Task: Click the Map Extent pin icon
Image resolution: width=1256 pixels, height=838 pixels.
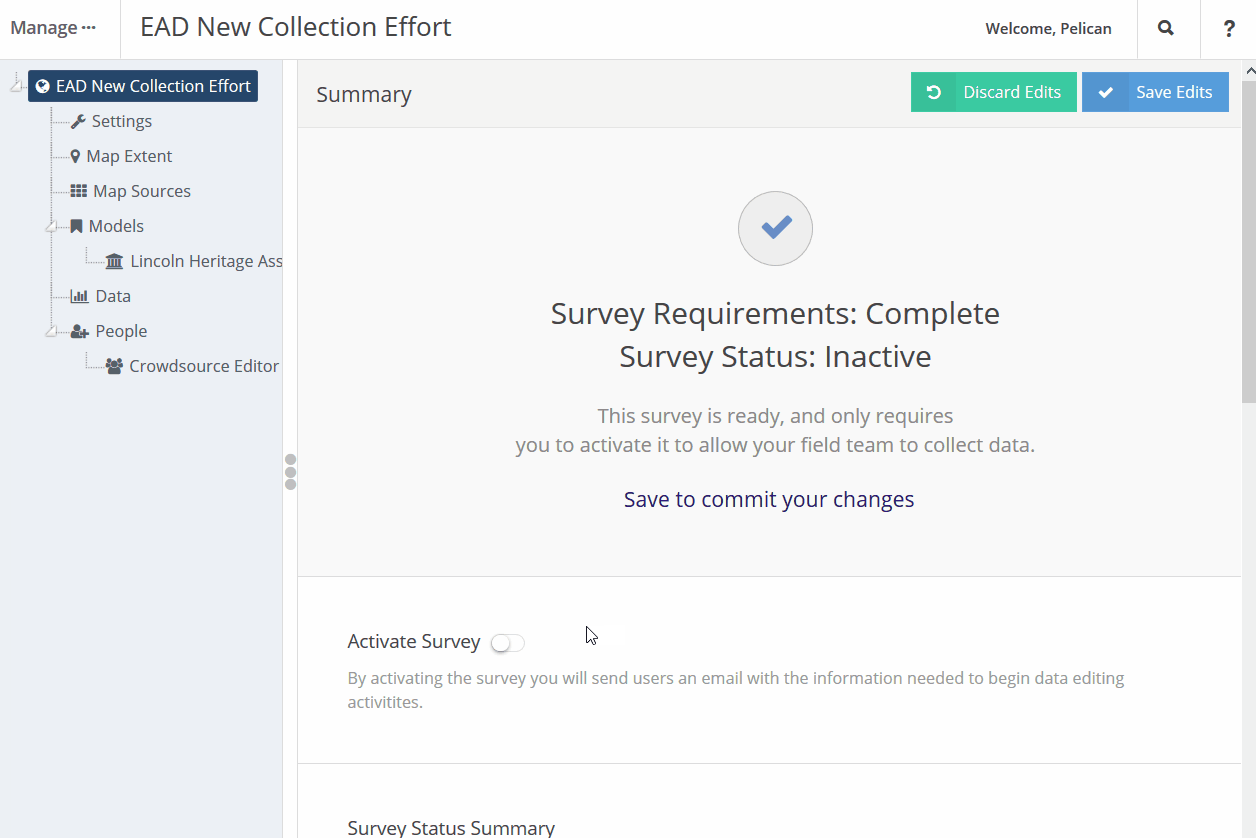Action: 75,156
